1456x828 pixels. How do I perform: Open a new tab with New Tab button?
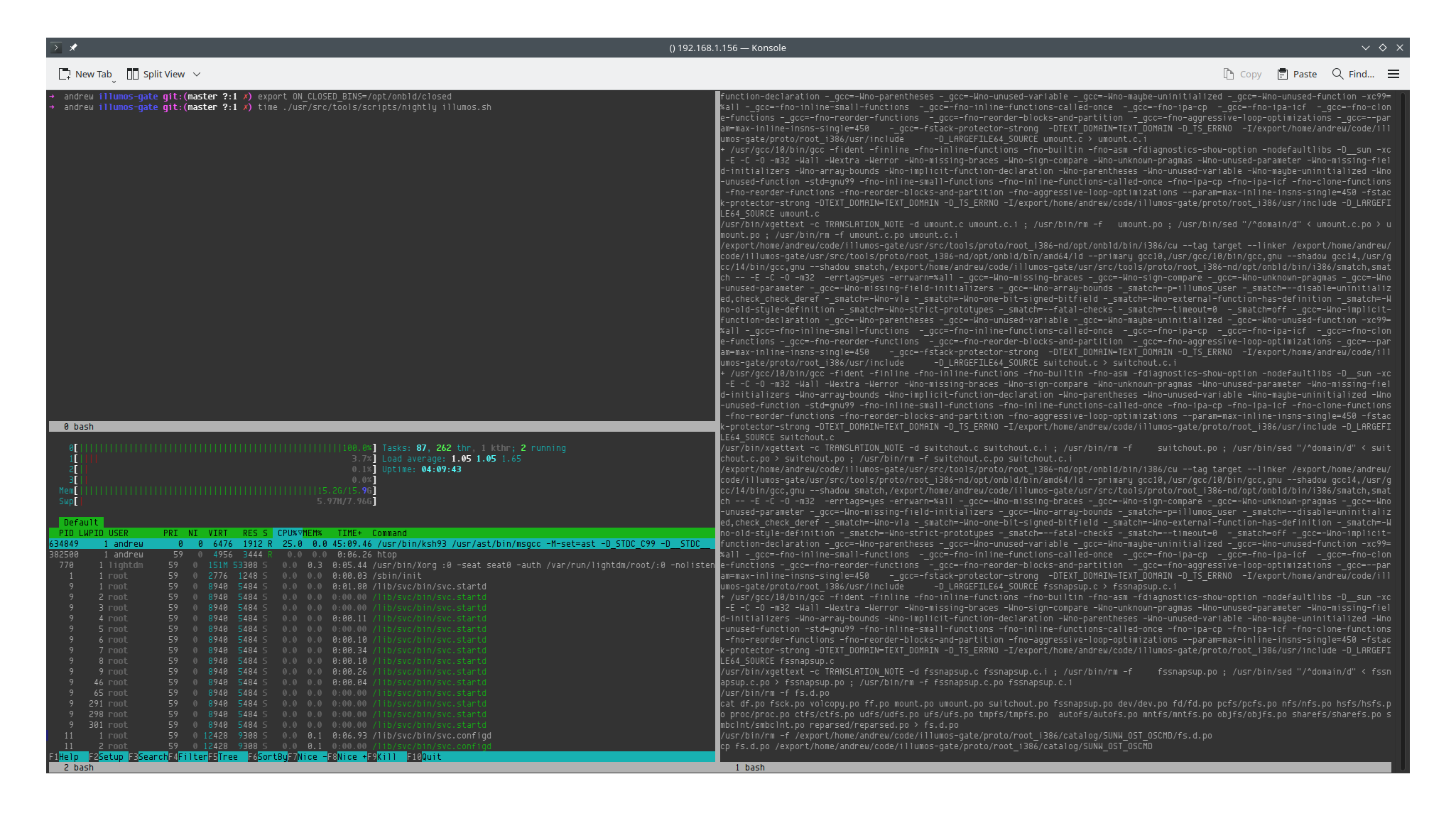[x=85, y=74]
